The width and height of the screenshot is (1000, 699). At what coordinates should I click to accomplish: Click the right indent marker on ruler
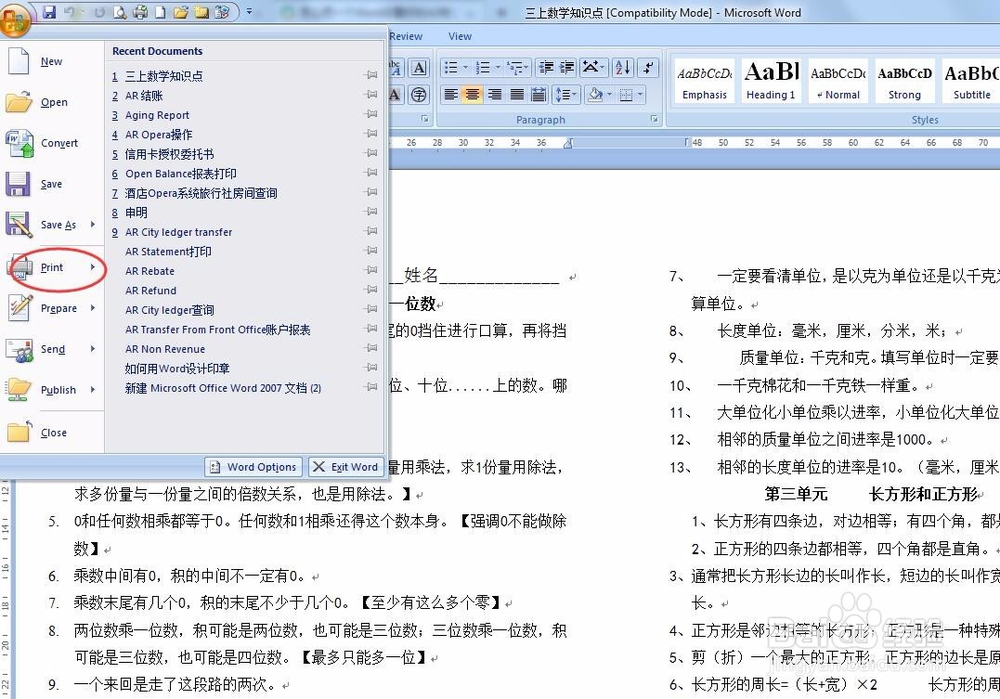pos(568,143)
